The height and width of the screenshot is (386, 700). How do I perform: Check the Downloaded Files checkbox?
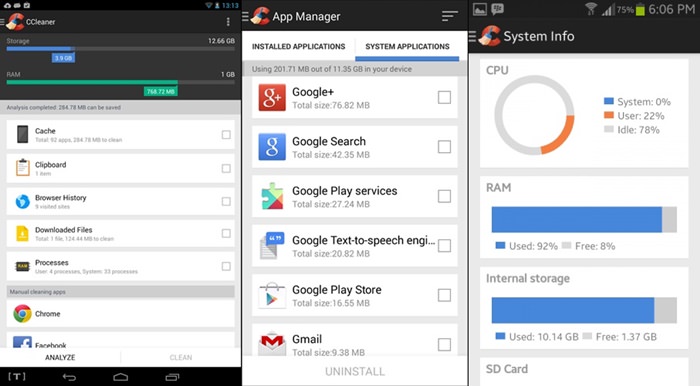tap(226, 233)
